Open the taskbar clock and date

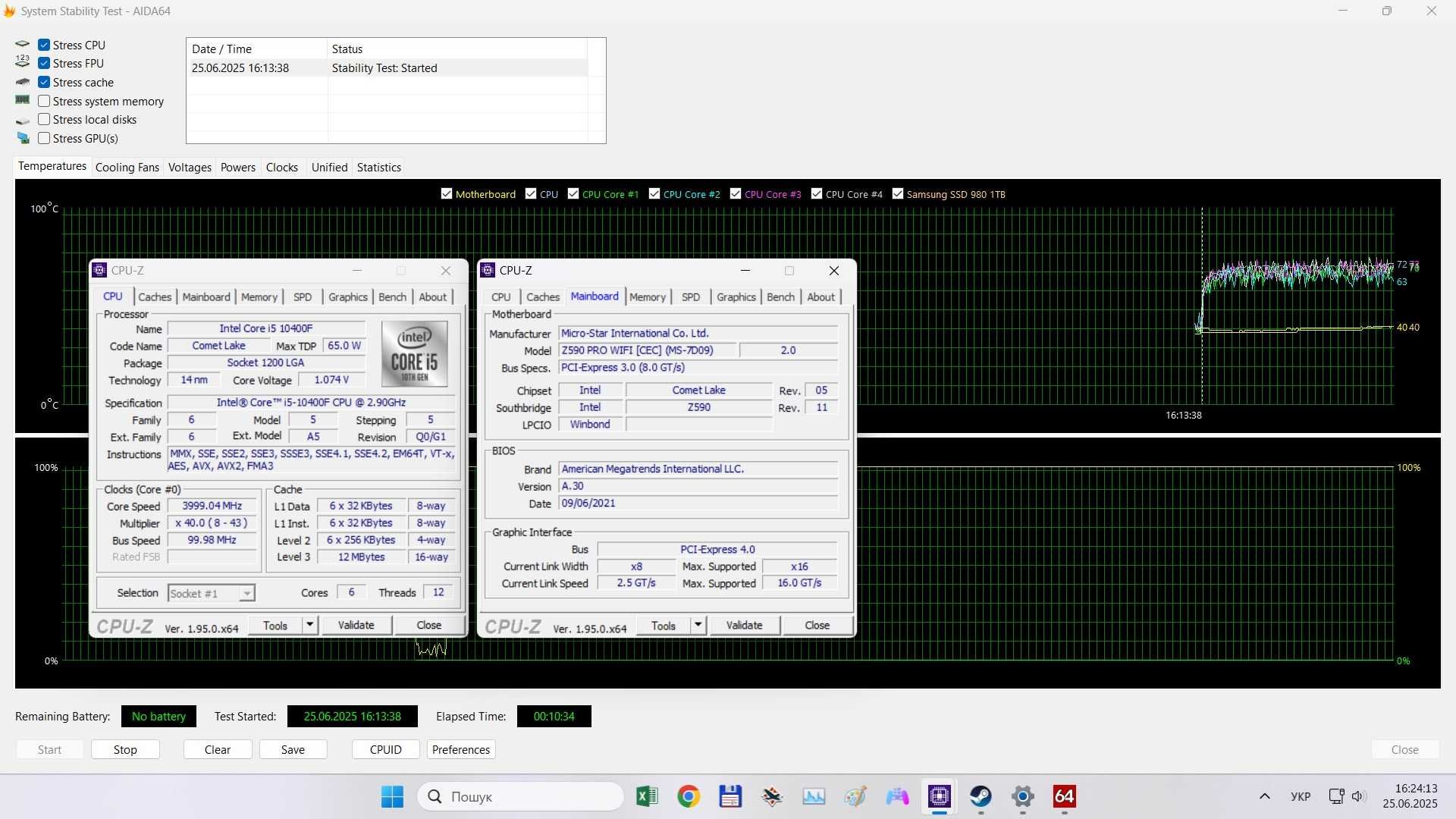(x=1410, y=796)
